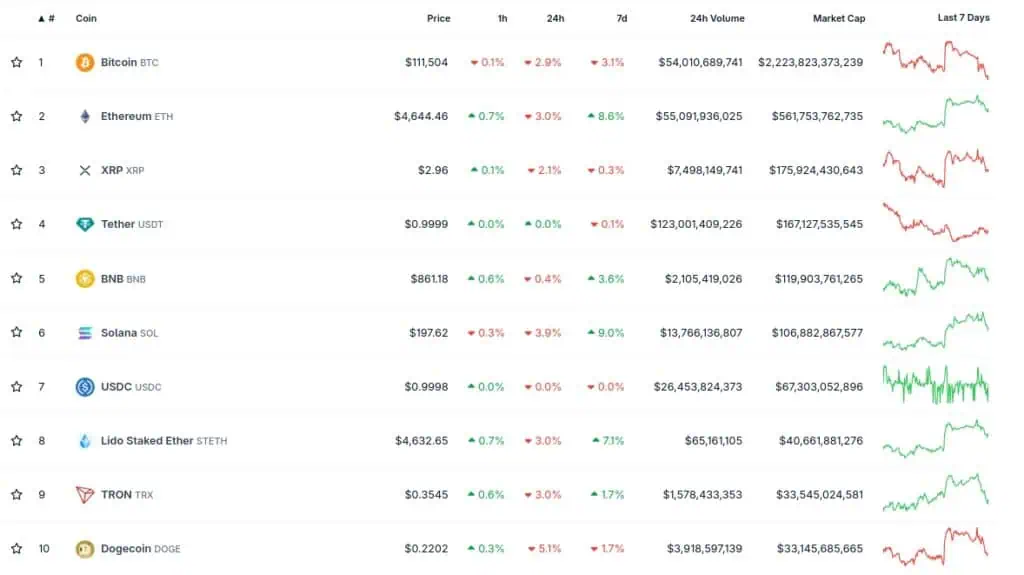This screenshot has height=575, width=1024.
Task: Click the Dogecoin logo icon
Action: (x=84, y=549)
